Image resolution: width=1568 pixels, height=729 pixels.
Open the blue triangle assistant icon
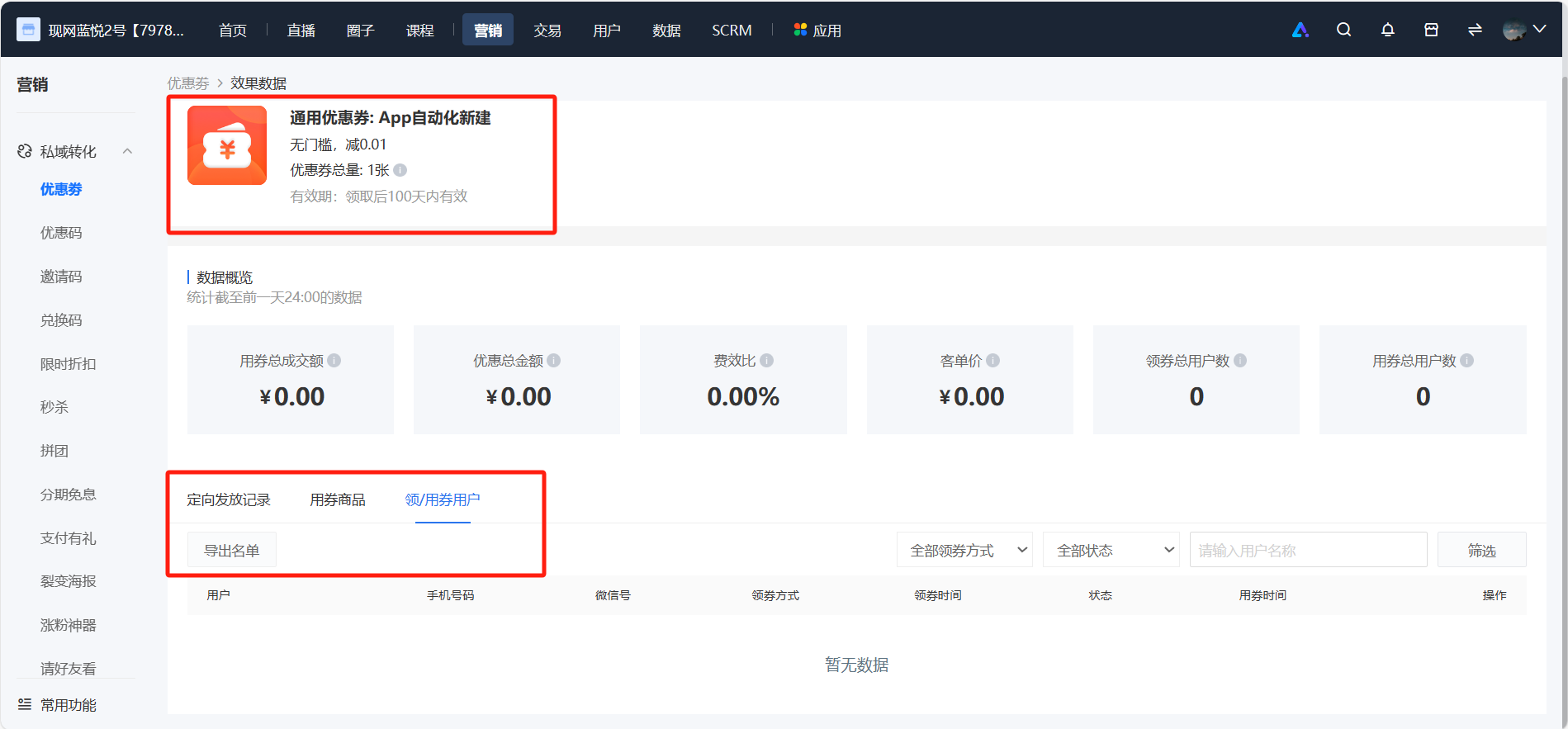(x=1300, y=31)
